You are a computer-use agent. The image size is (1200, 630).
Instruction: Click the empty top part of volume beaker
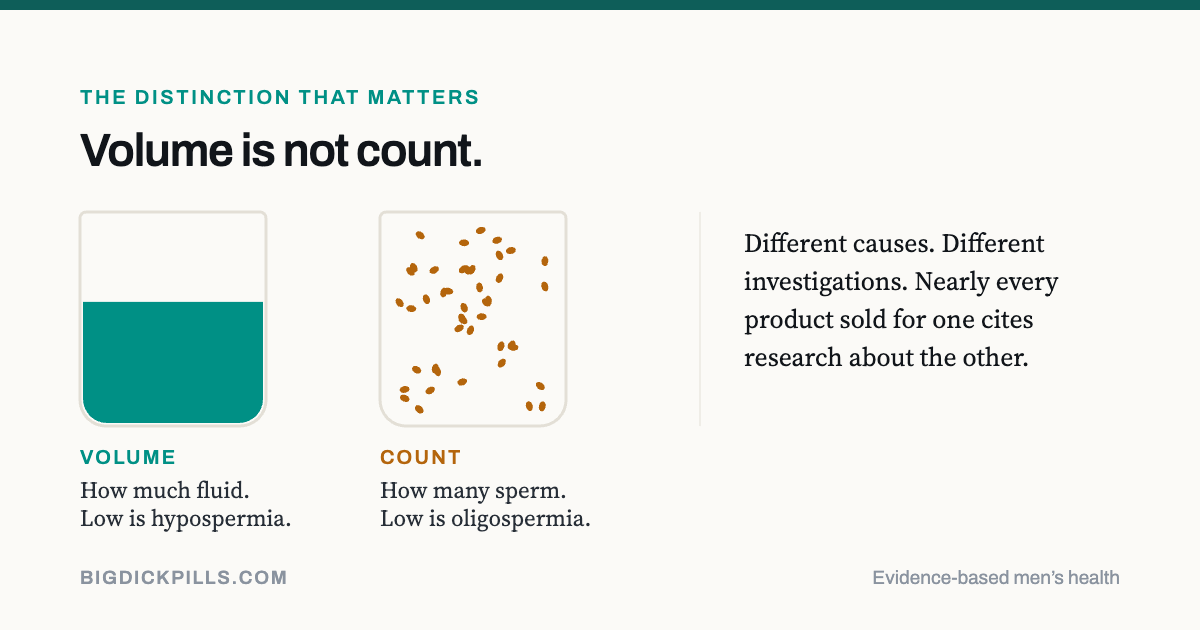[173, 257]
